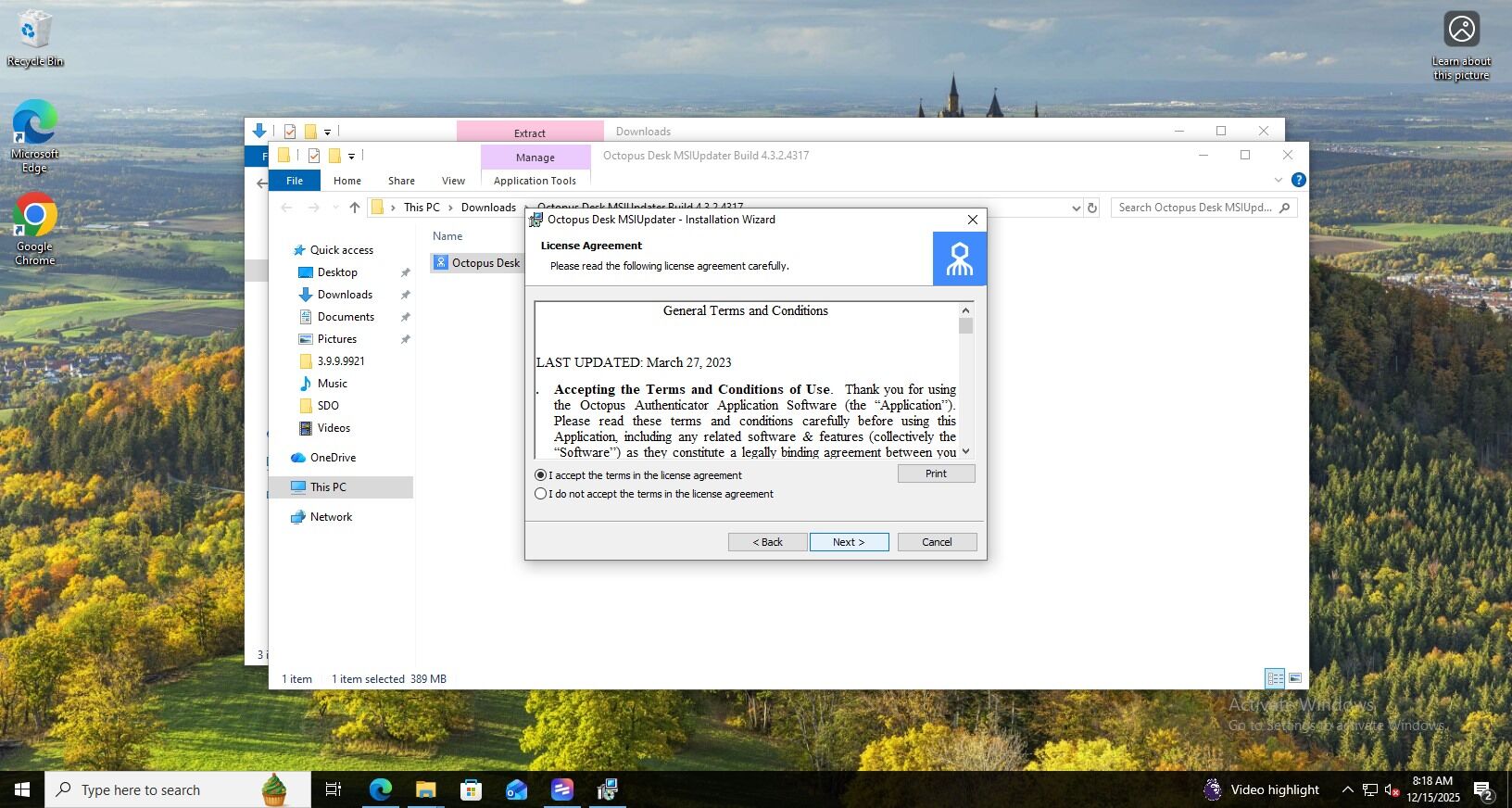Expand the Explorer ribbon with chevron

point(1279,180)
